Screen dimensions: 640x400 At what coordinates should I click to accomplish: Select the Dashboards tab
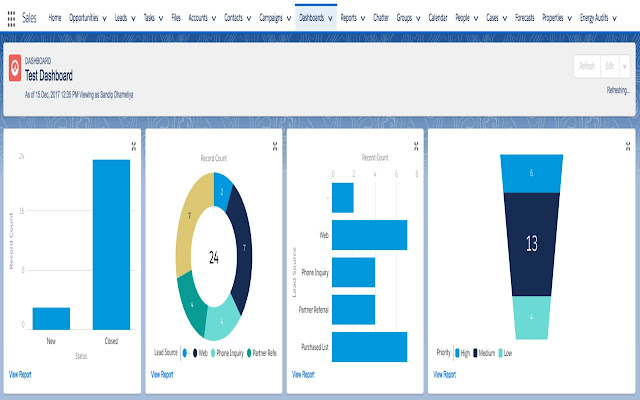(311, 18)
